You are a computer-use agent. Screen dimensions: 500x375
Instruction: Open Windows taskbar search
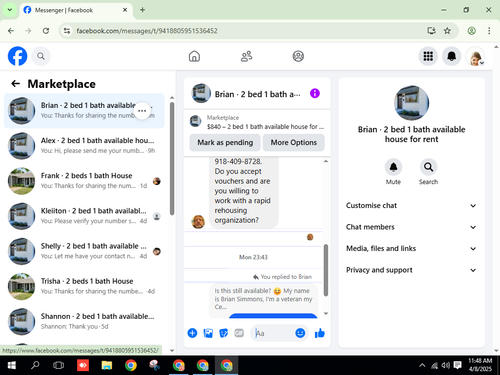35,365
